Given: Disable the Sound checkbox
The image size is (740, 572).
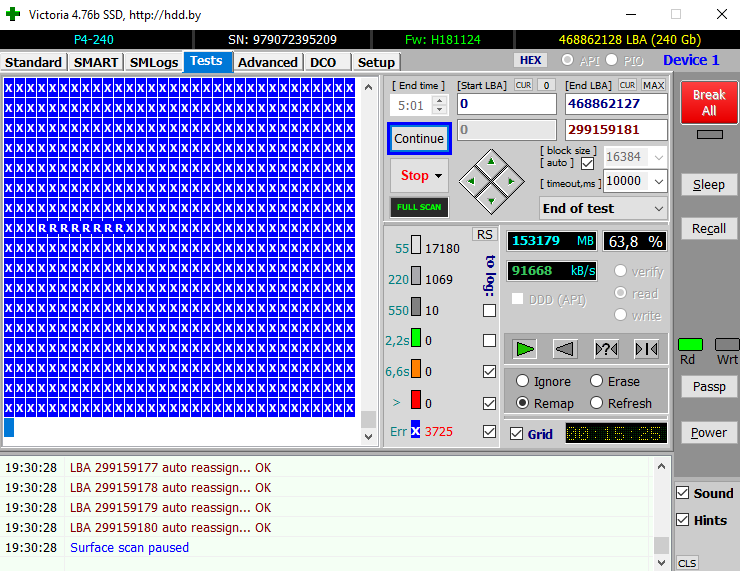Looking at the screenshot, I should (682, 493).
